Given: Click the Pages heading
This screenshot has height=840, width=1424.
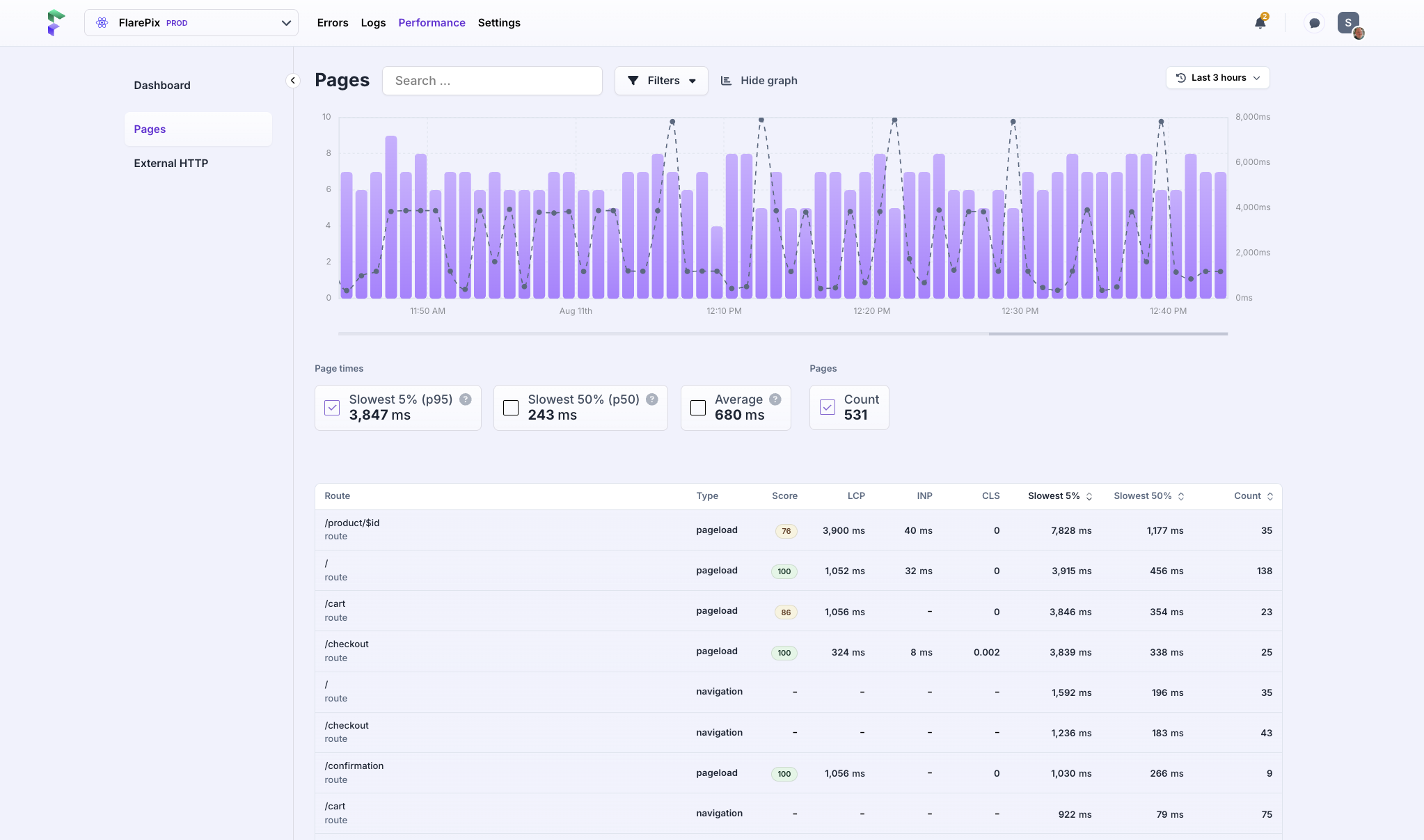Looking at the screenshot, I should (x=342, y=80).
